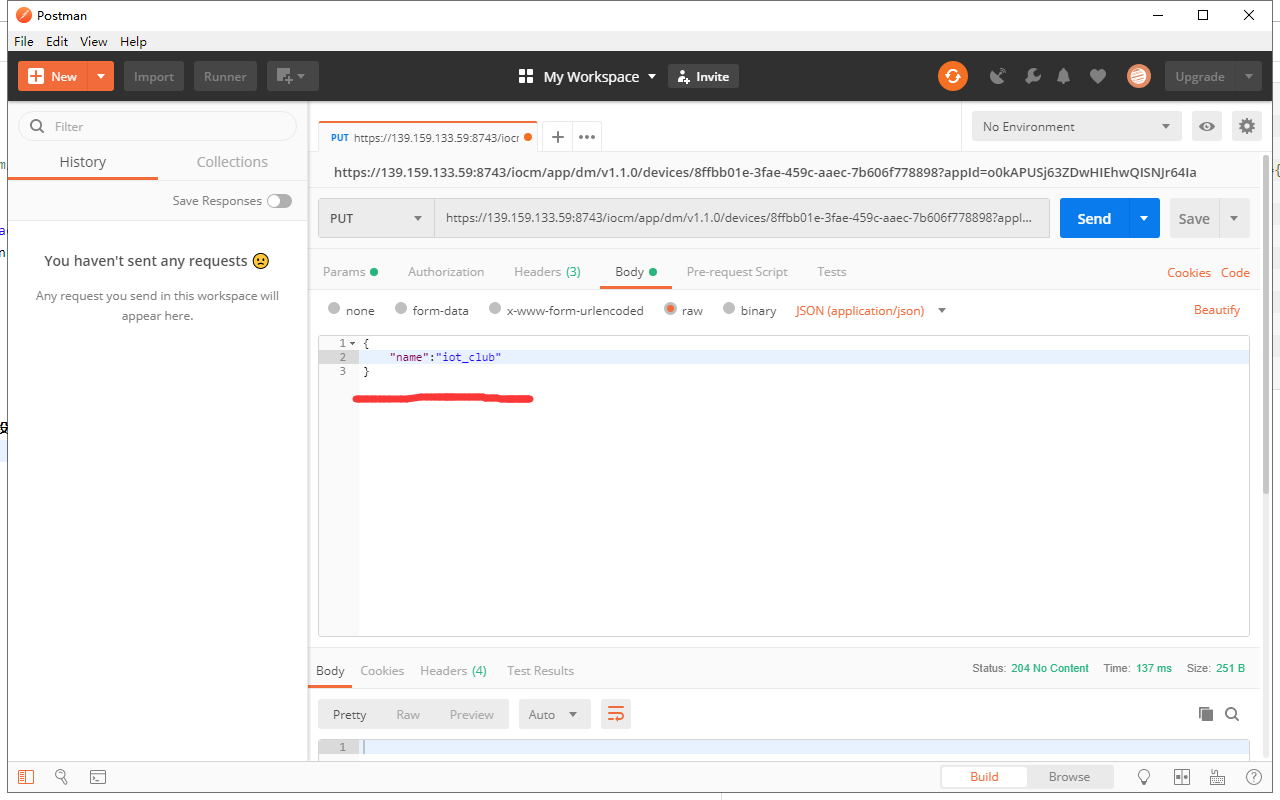1280x800 pixels.
Task: Click the Beautify link
Action: click(x=1217, y=310)
